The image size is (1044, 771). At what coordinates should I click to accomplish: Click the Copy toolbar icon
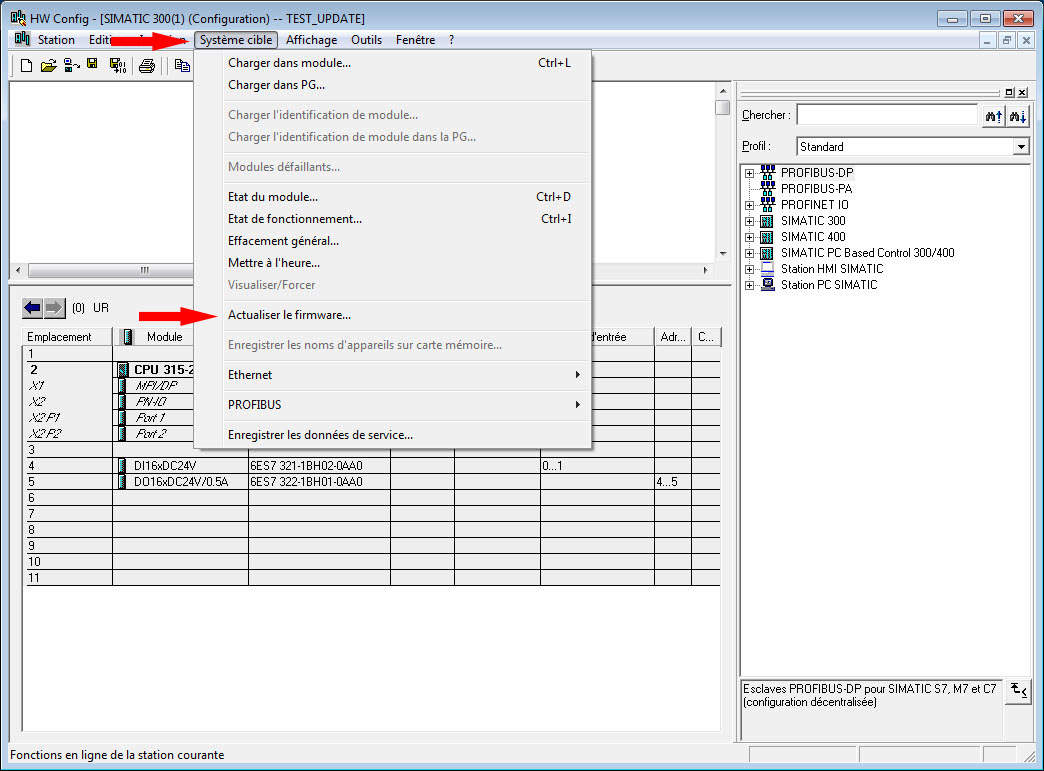coord(181,66)
